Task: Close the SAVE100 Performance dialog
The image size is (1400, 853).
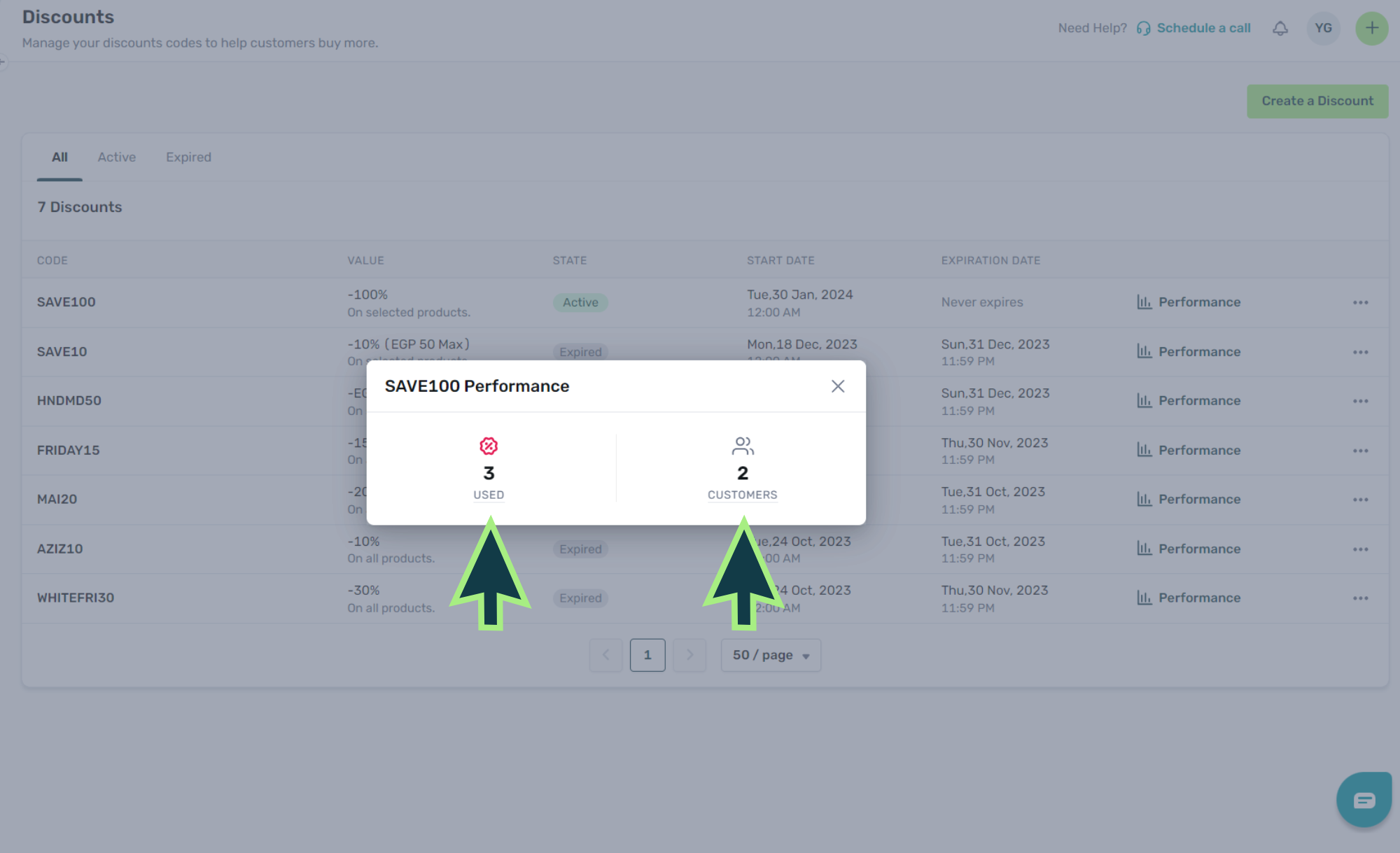Action: (x=837, y=386)
